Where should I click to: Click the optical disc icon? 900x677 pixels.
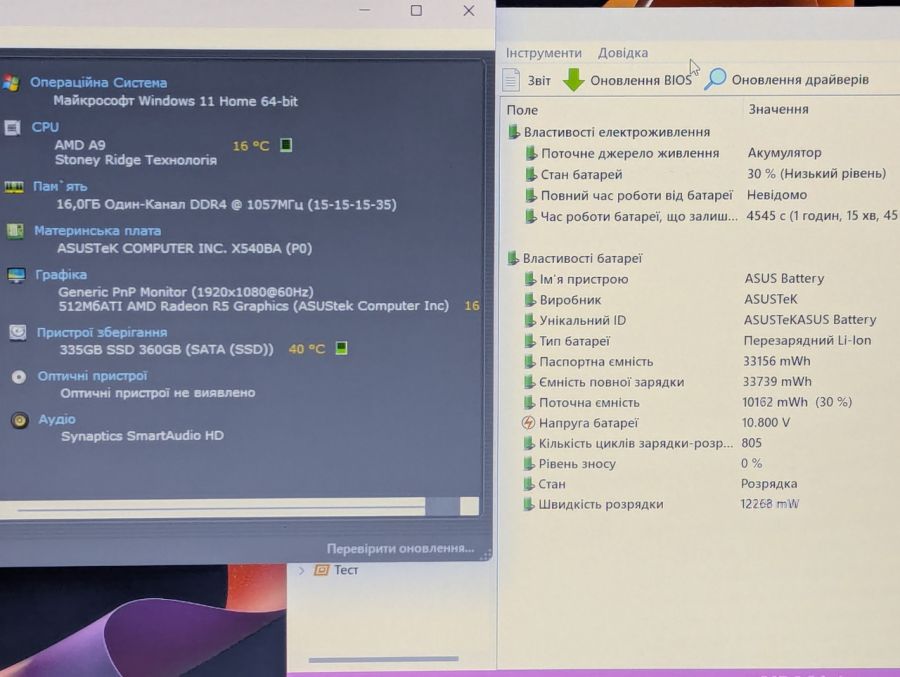[x=19, y=377]
